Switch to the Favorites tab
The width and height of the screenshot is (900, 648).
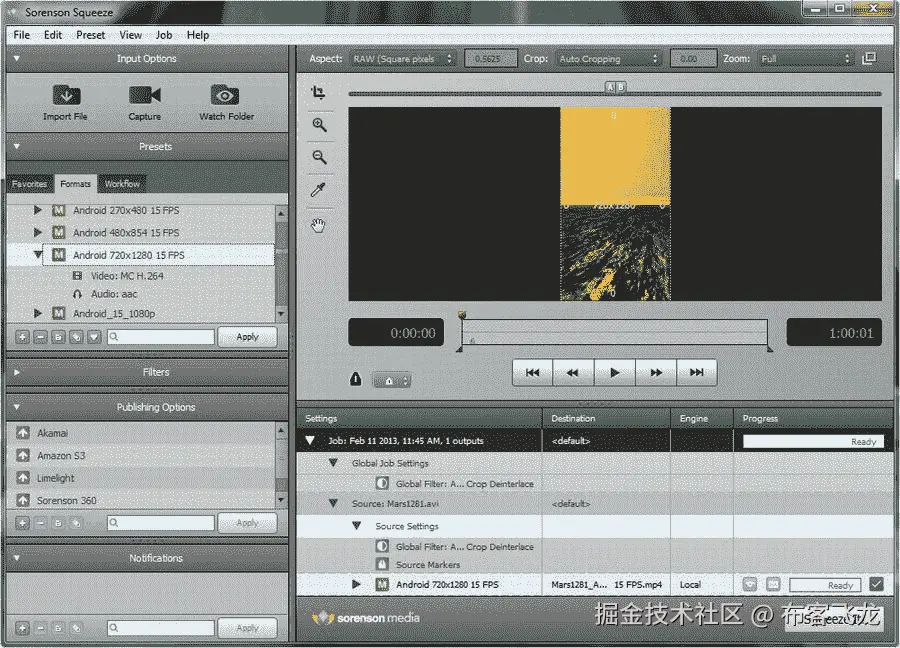coord(29,184)
